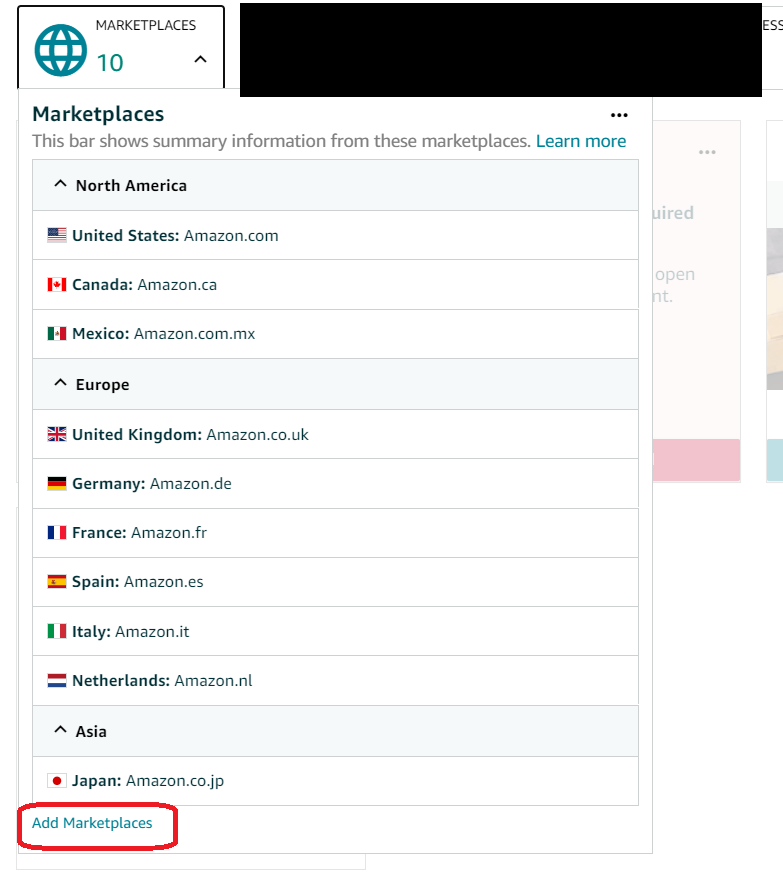This screenshot has height=891, width=783.
Task: Collapse the North America section
Action: point(60,184)
